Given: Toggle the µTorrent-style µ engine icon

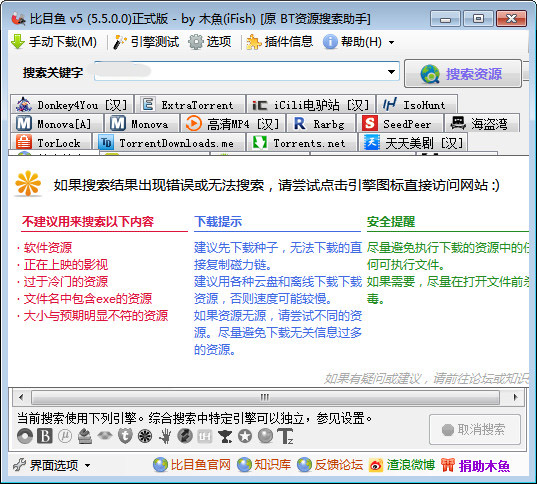Looking at the screenshot, I should click(x=65, y=436).
